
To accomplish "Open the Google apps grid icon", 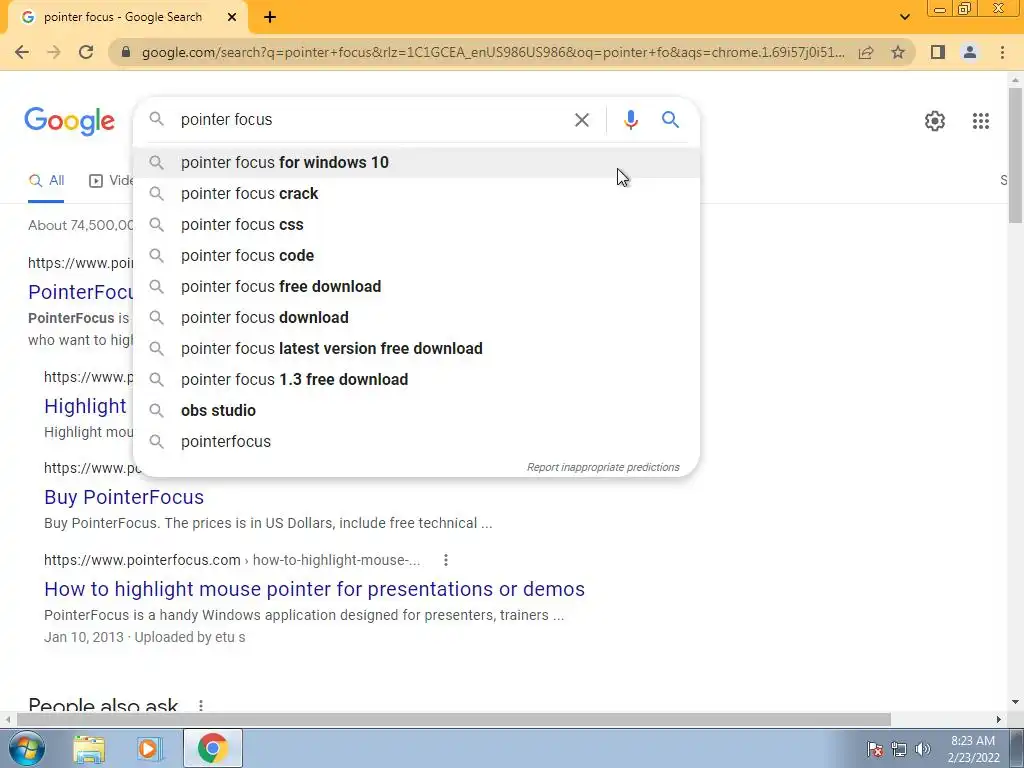I will (980, 121).
